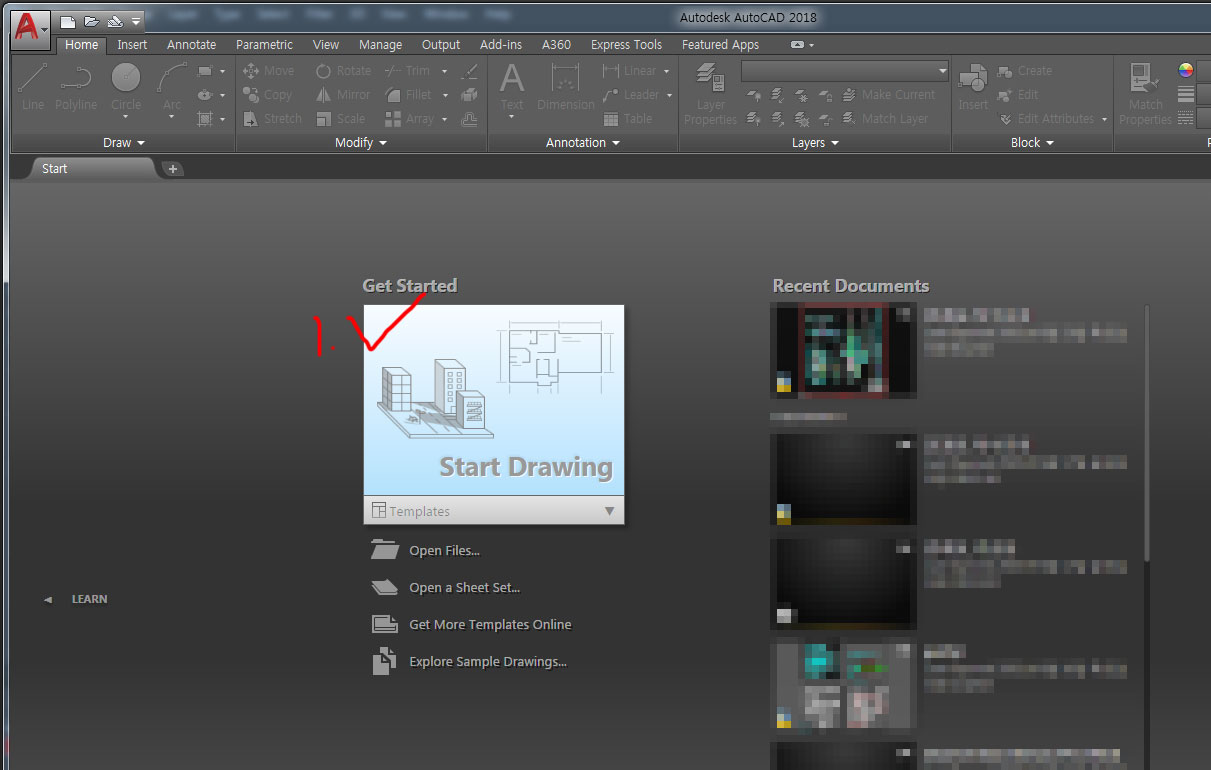Screen dimensions: 1211x770
Task: Expand the Modify panel title
Action: 361,143
